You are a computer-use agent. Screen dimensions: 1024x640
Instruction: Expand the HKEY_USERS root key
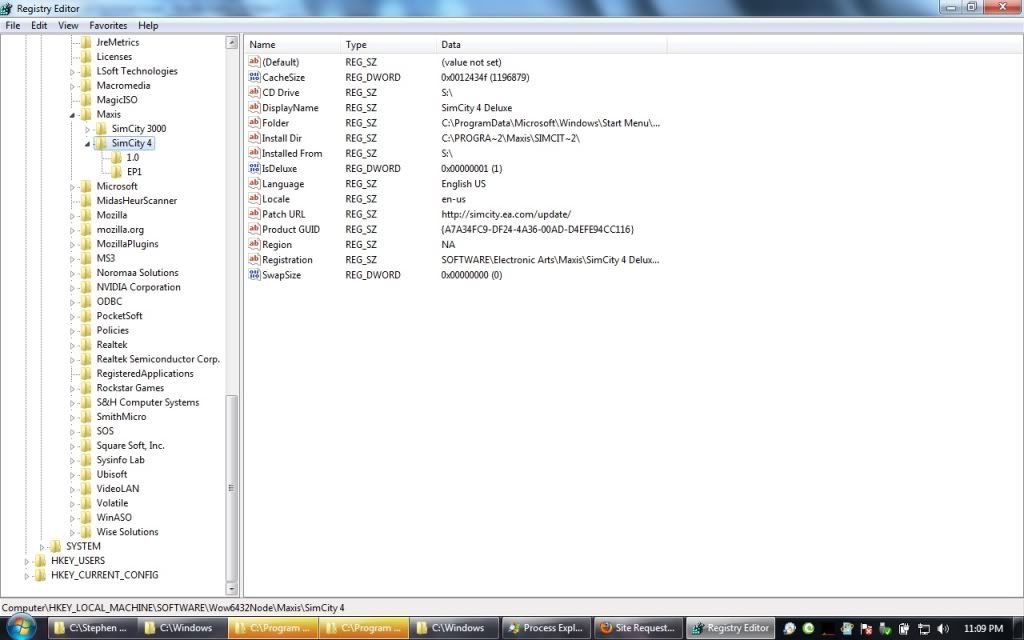pyautogui.click(x=27, y=561)
